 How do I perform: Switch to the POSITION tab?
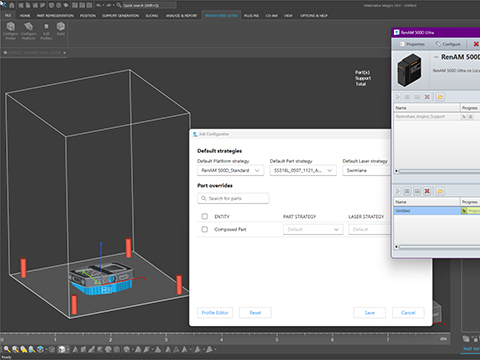pyautogui.click(x=88, y=15)
